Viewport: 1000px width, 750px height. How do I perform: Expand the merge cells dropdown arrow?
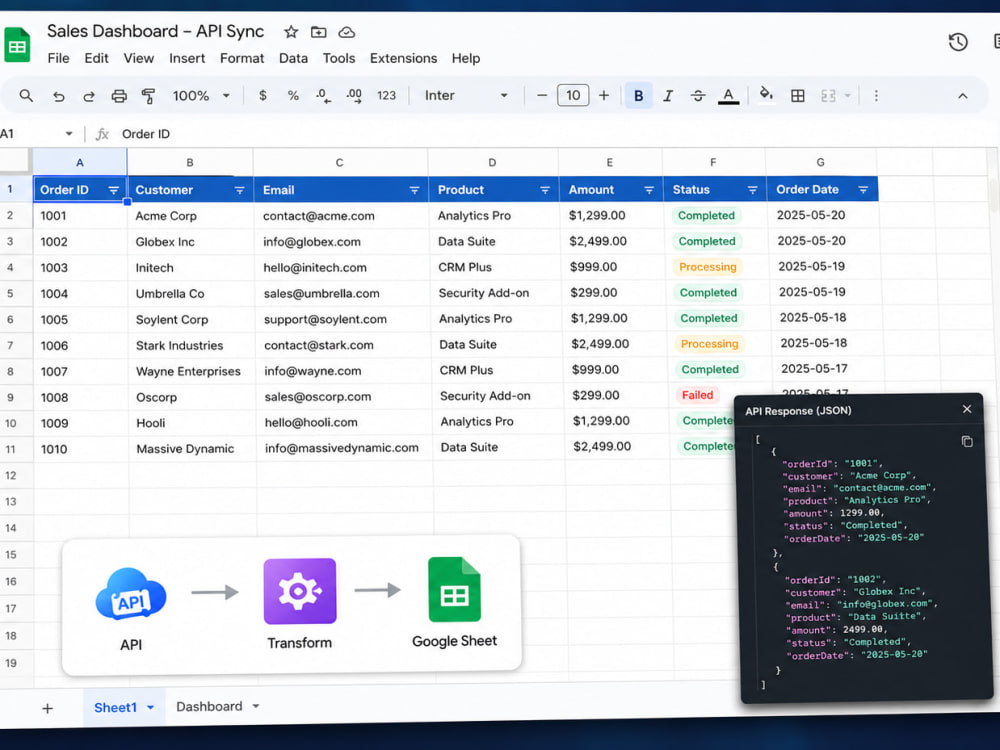pyautogui.click(x=848, y=96)
